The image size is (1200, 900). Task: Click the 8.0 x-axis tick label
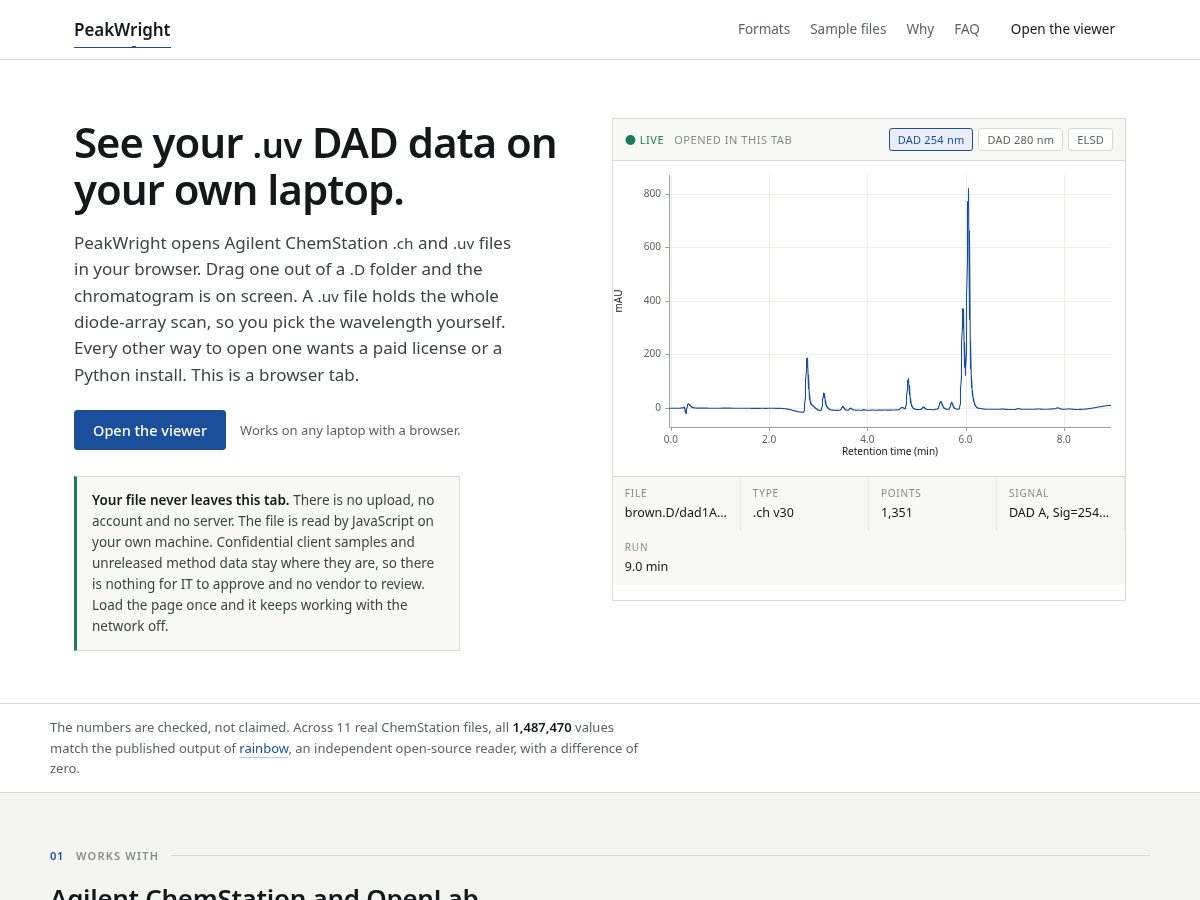1064,439
